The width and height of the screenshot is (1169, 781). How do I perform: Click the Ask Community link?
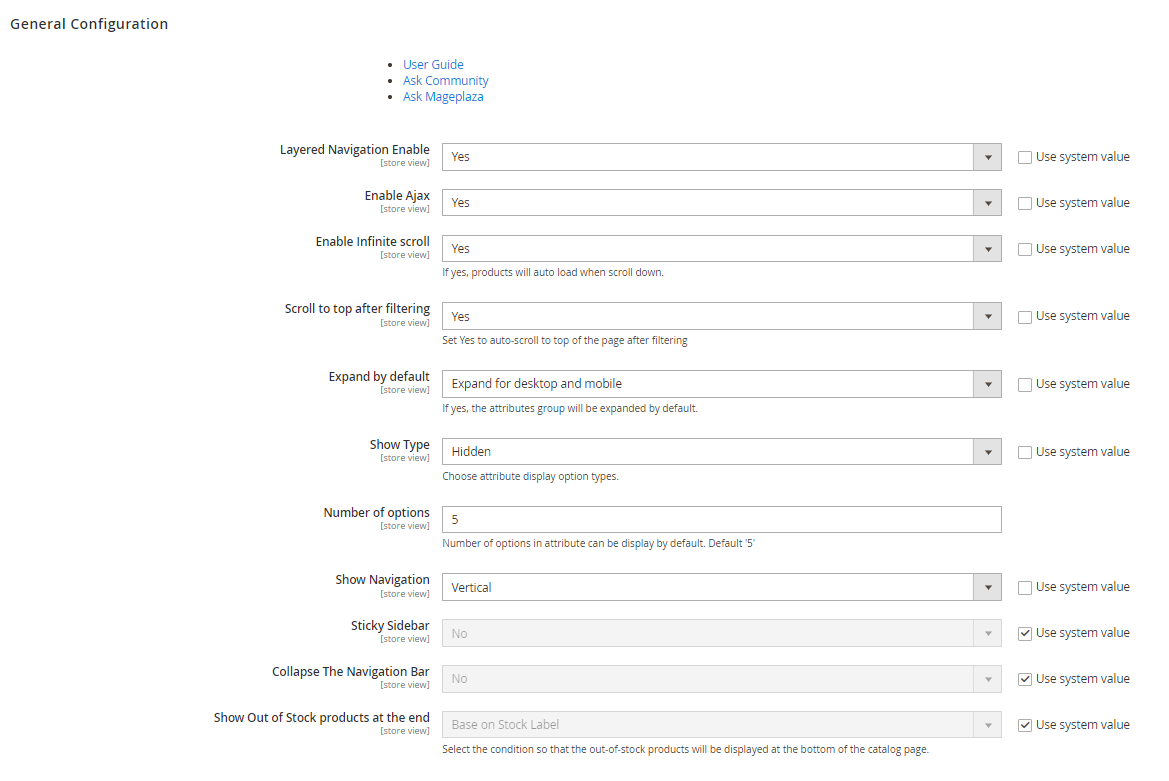[445, 80]
